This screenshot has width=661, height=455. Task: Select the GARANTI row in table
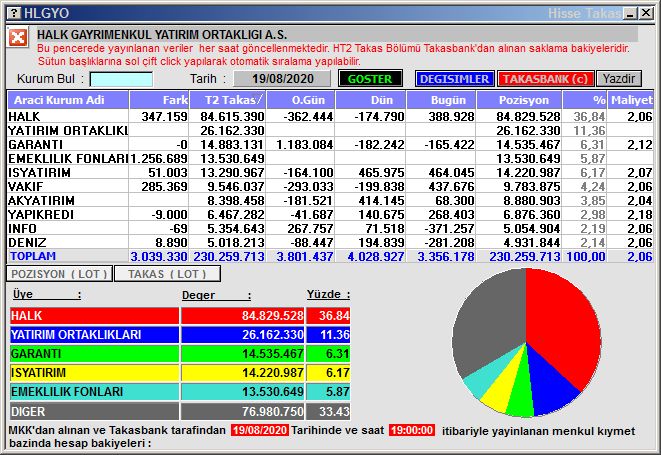tap(330, 144)
